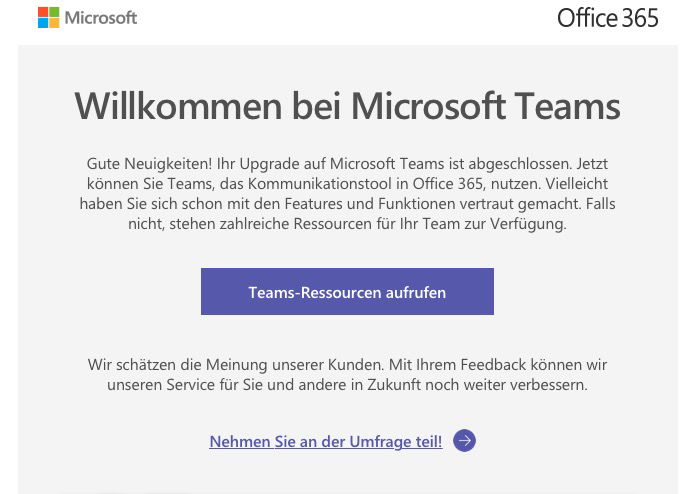Screen dimensions: 686x494
Task: Click the red square of Microsoft logo
Action: pos(43,12)
